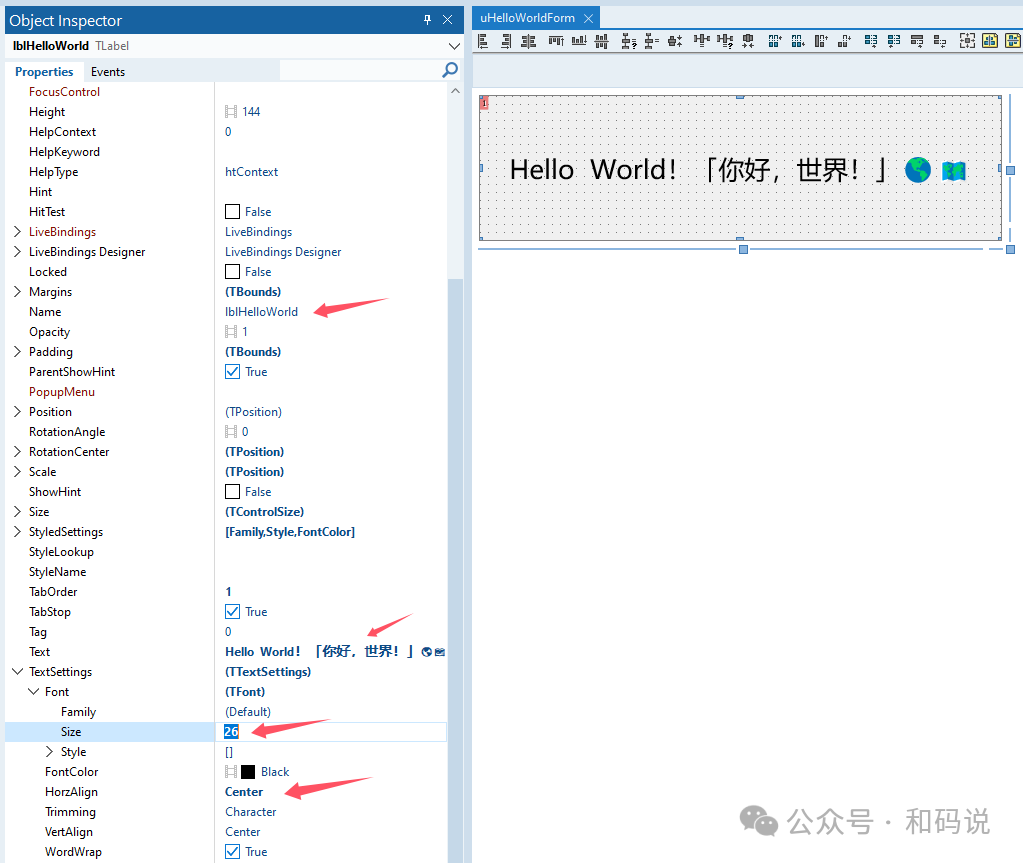Disable the TabStop checkbox
This screenshot has height=863, width=1023.
[x=231, y=611]
